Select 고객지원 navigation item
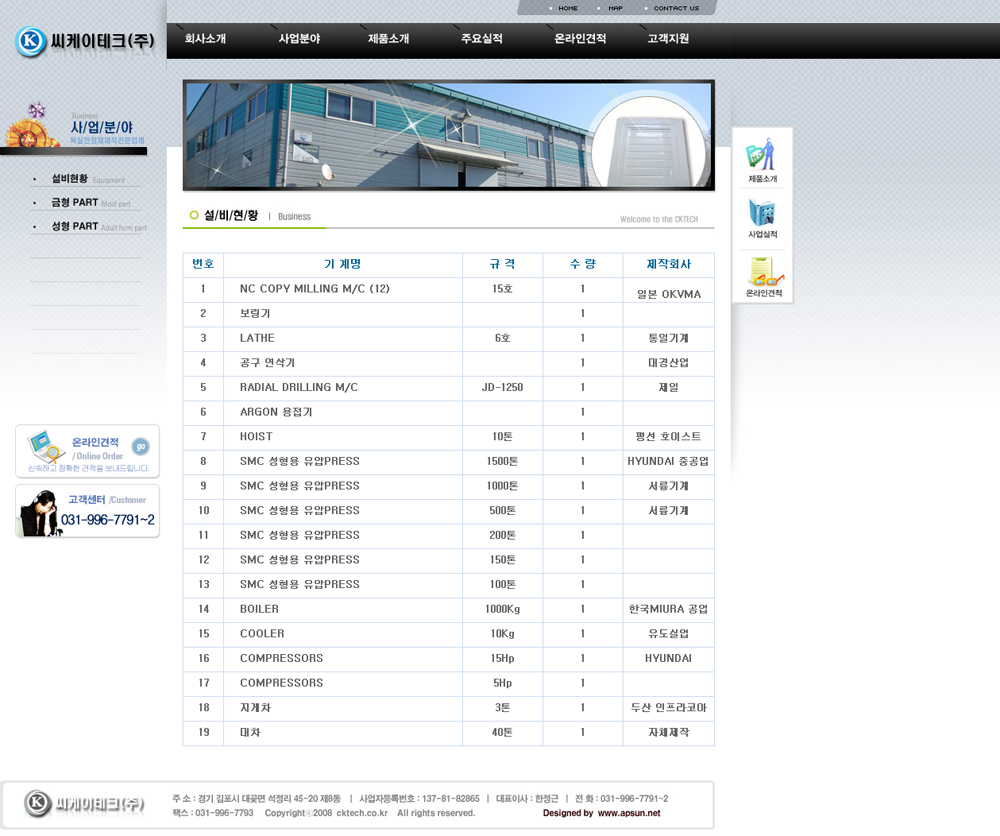 (x=668, y=39)
